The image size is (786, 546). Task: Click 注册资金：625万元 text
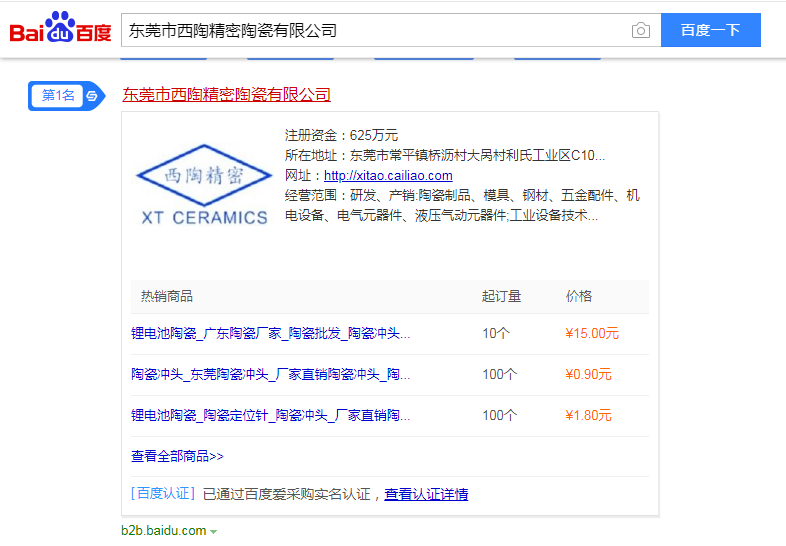click(341, 135)
